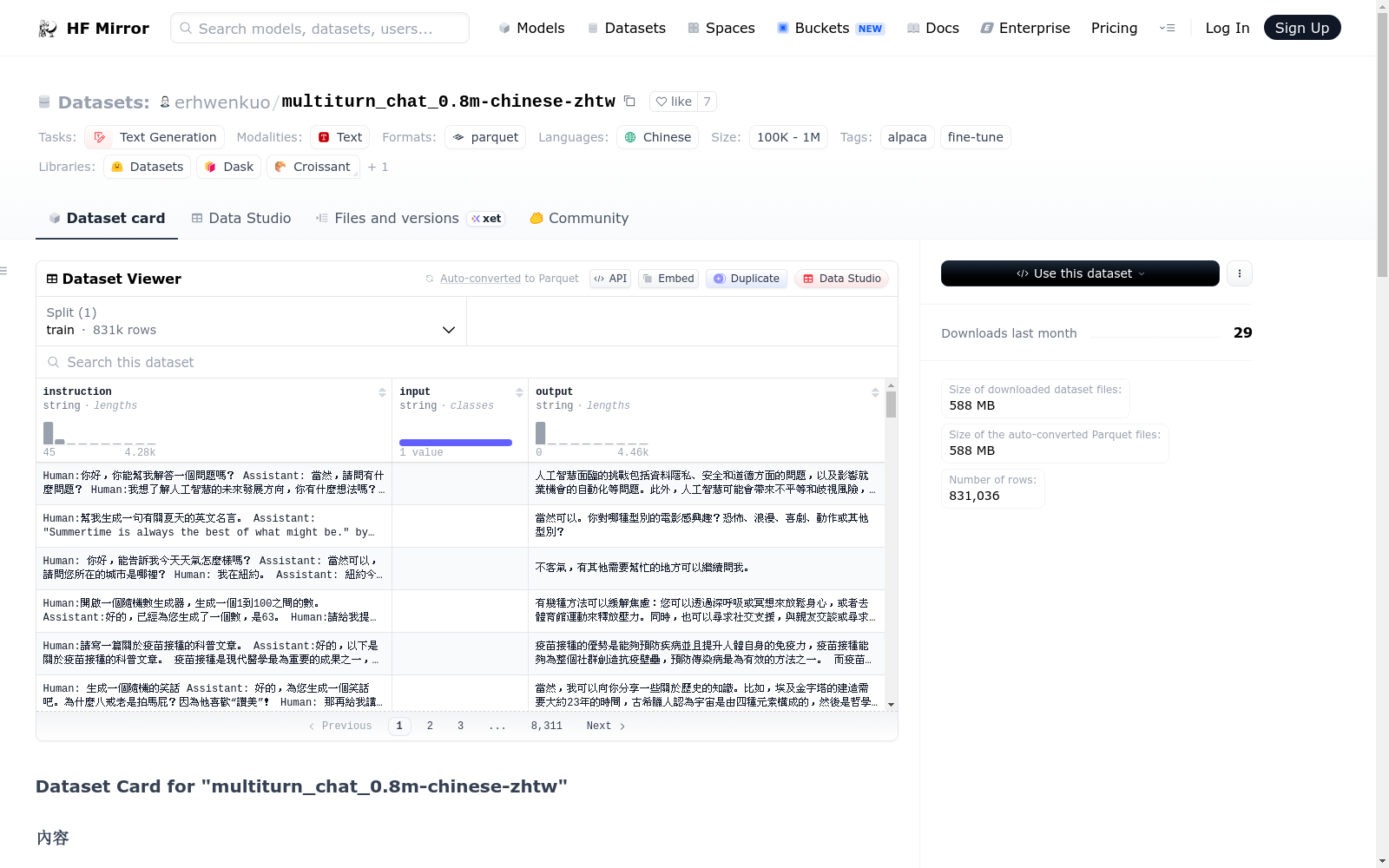This screenshot has width=1389, height=868.
Task: Go to page 3 of the dataset
Action: (x=460, y=726)
